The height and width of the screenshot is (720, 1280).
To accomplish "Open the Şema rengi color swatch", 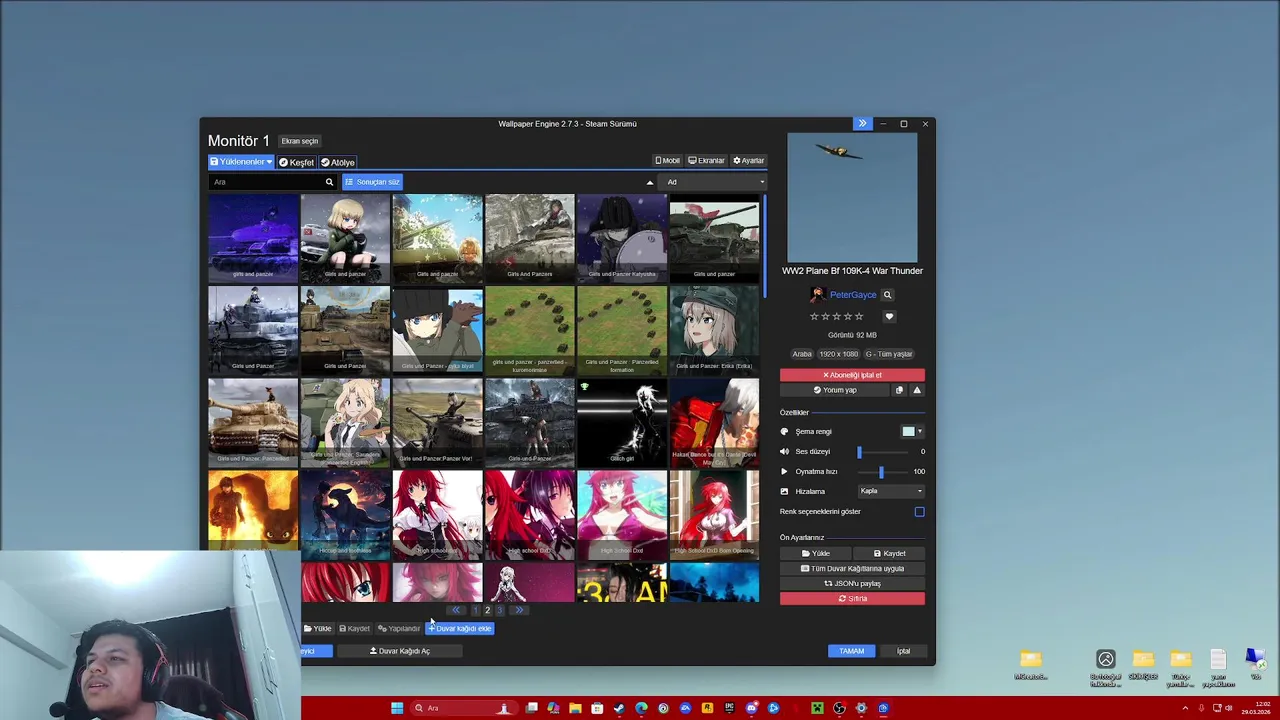I will [912, 432].
